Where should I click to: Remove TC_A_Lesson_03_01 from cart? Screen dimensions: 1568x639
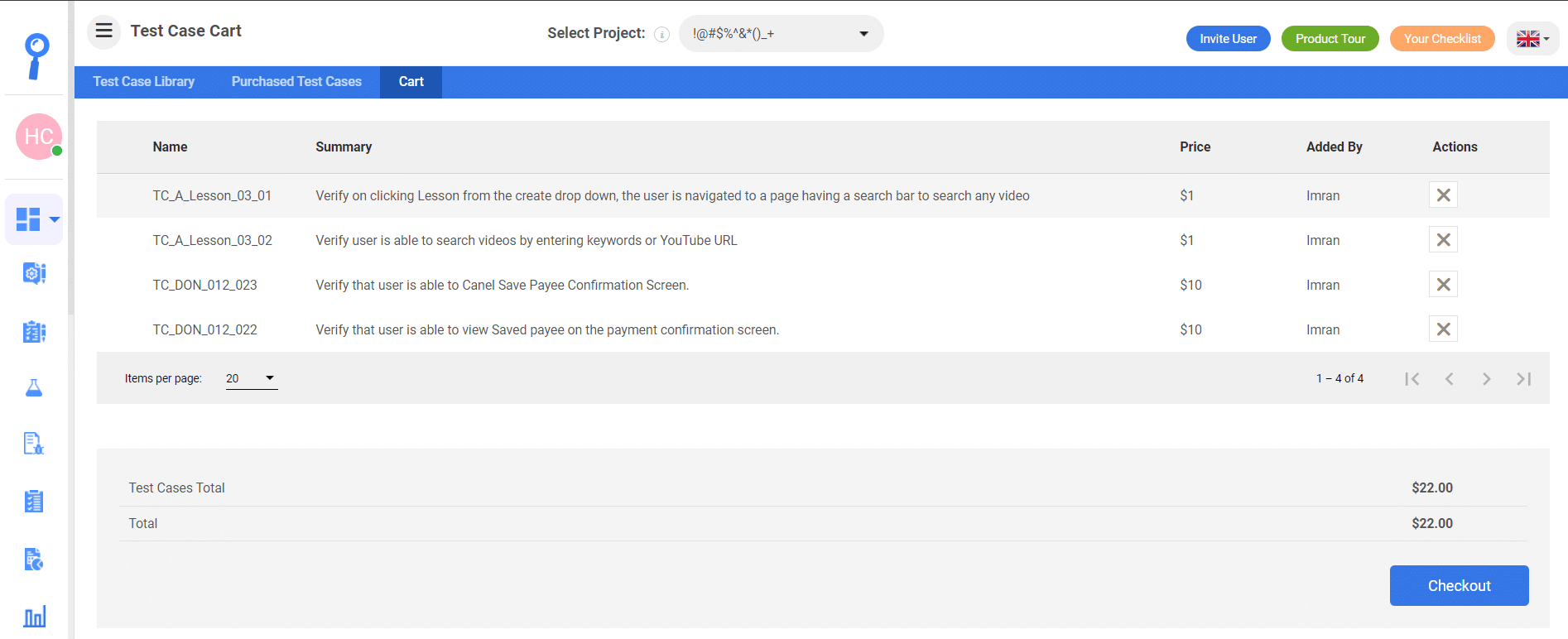[x=1443, y=195]
